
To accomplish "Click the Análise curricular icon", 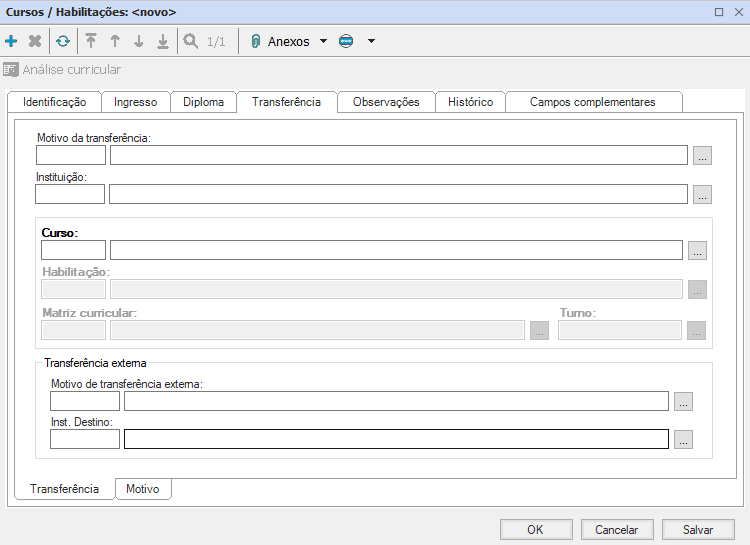I will click(11, 70).
